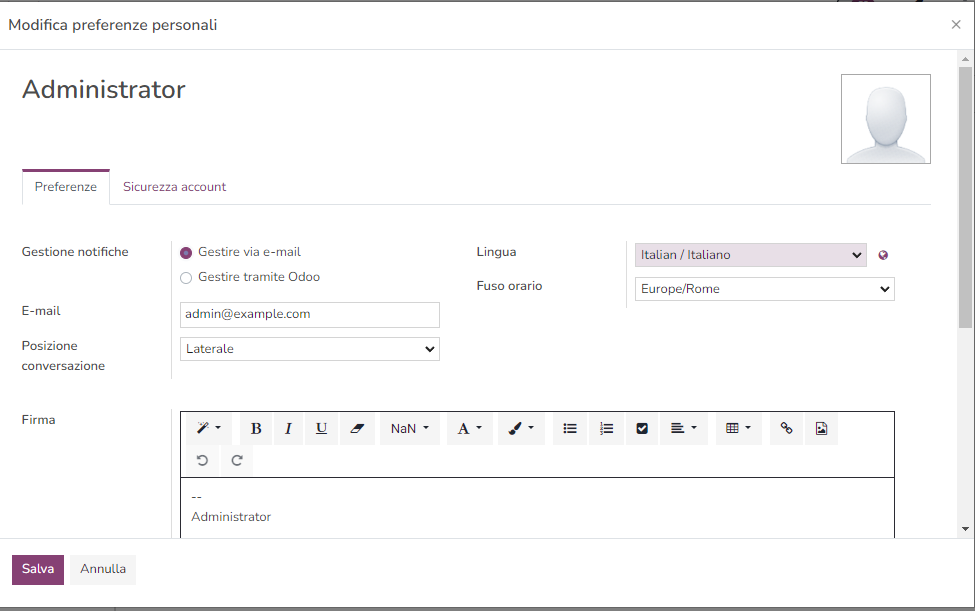Select the Preferenze tab

point(66,187)
